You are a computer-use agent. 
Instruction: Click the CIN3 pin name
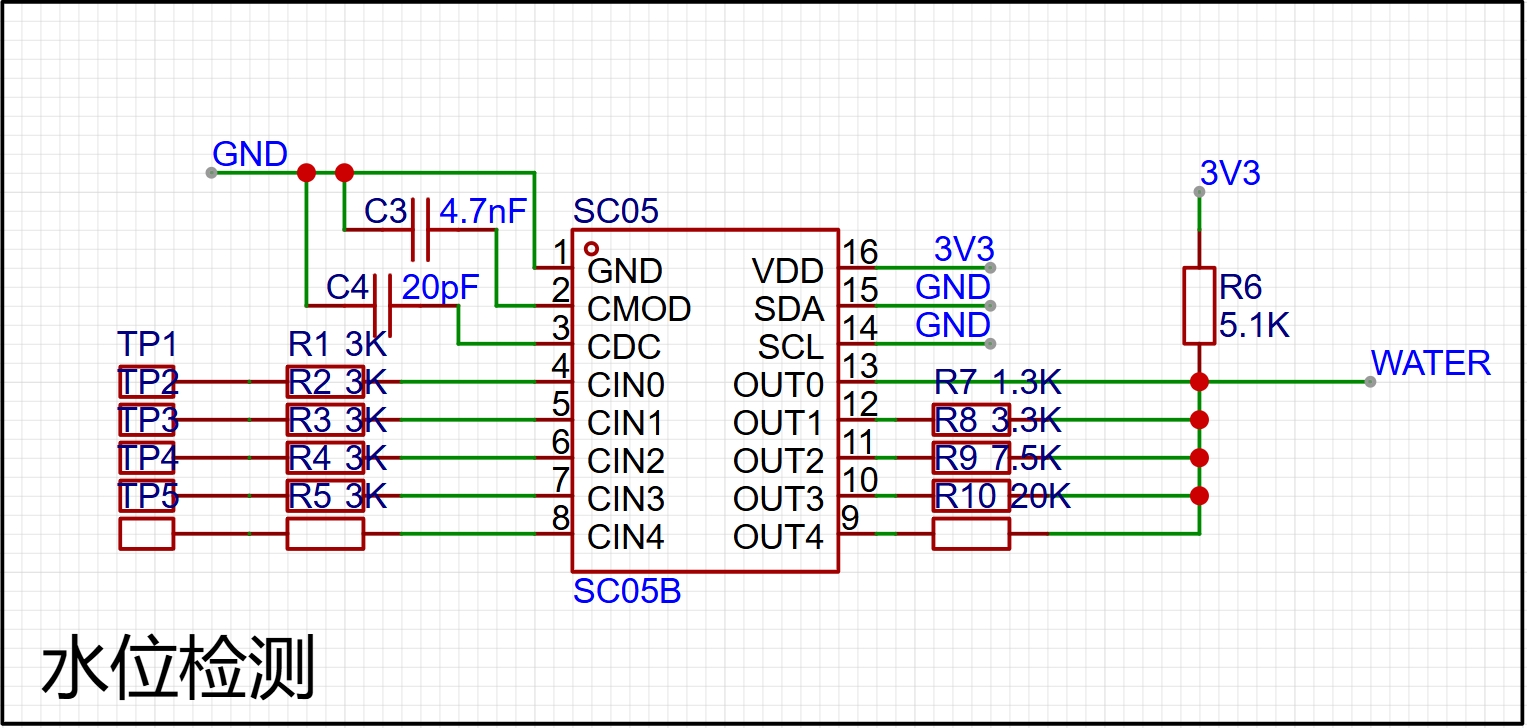click(626, 499)
